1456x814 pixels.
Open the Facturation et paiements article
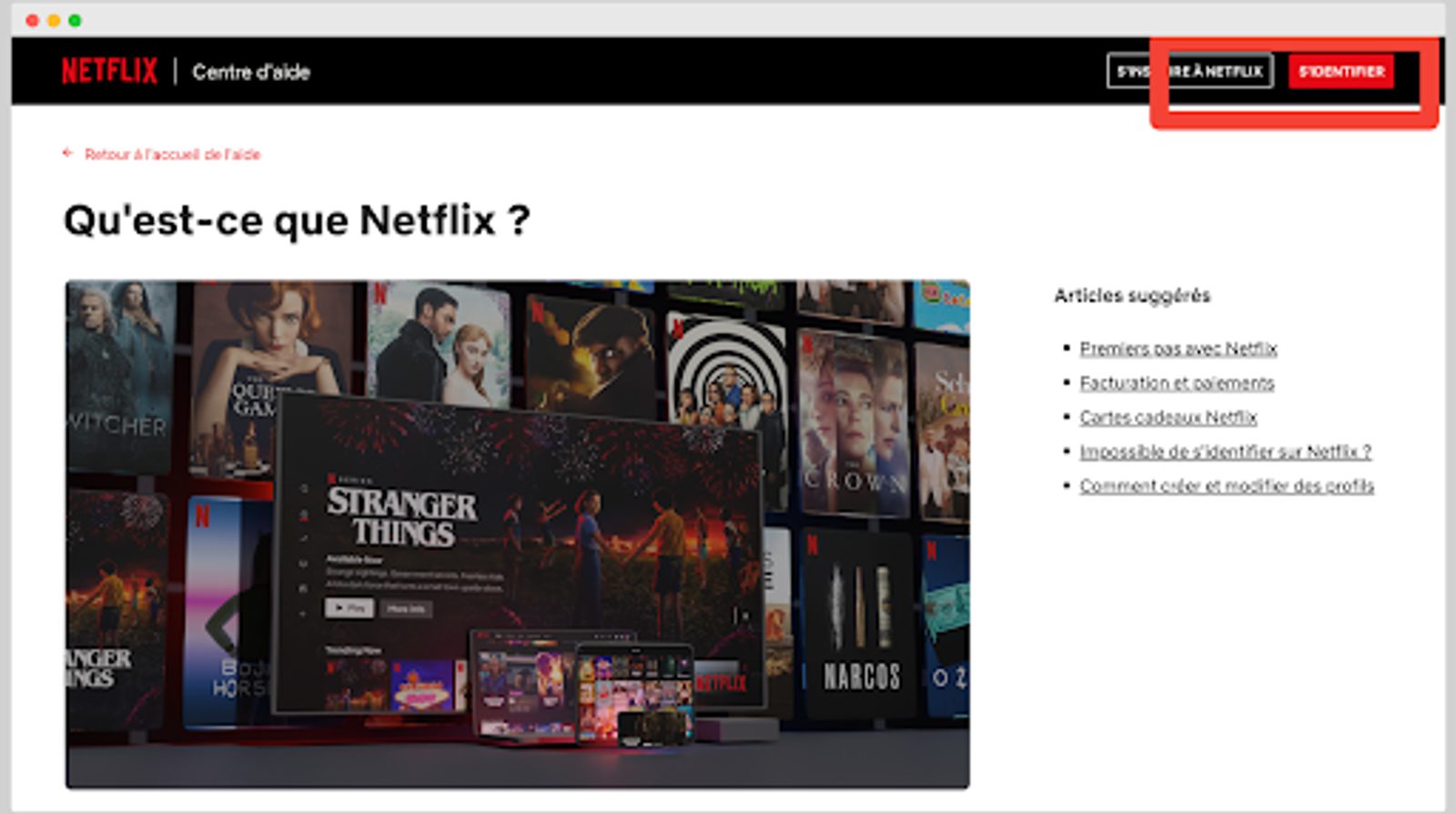pos(1176,383)
